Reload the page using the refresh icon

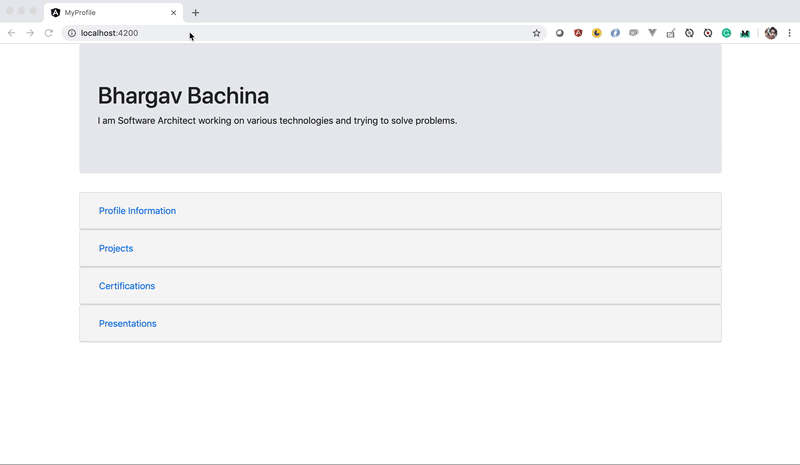(x=48, y=33)
